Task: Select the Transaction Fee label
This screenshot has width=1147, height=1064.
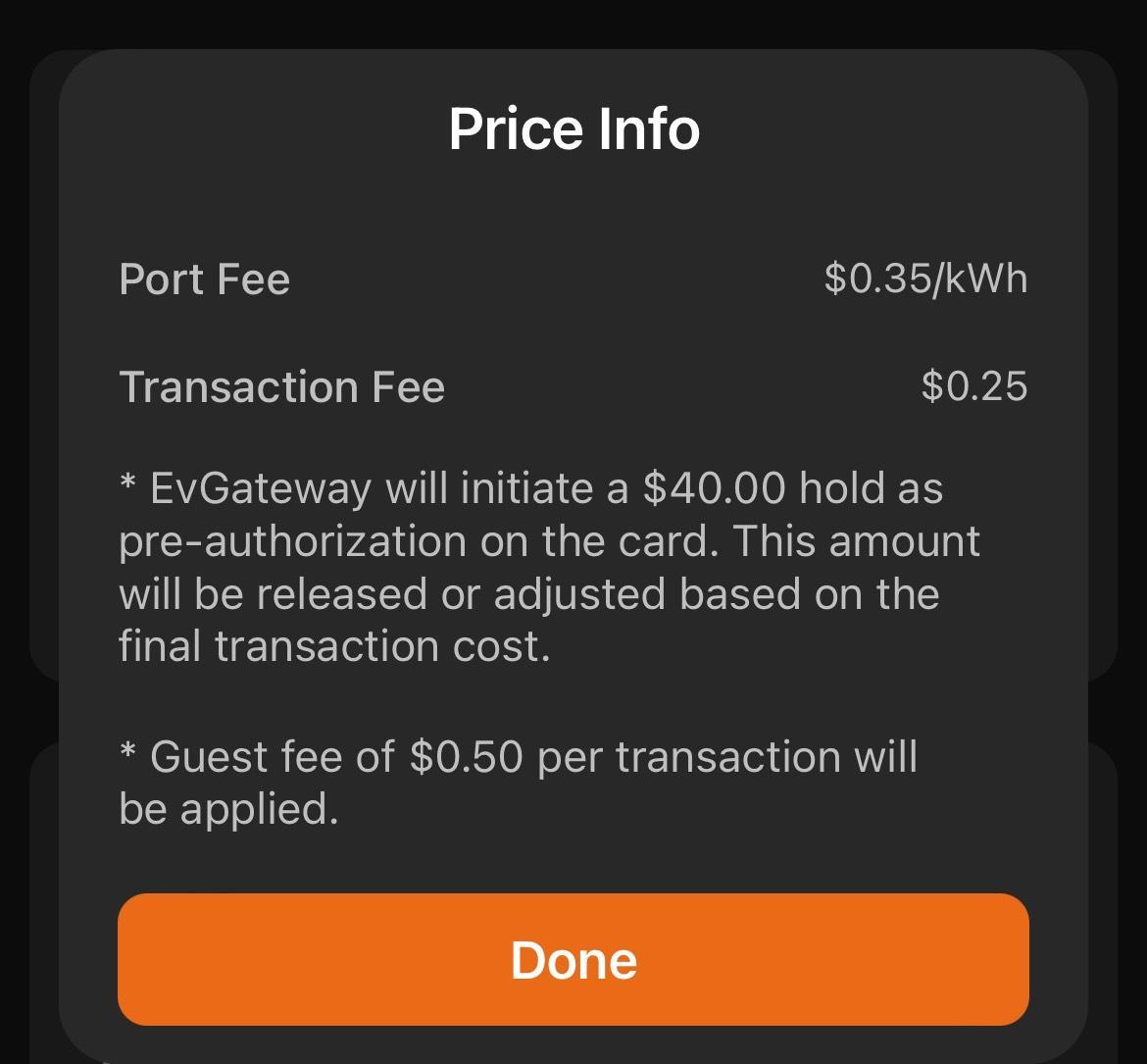Action: point(281,386)
